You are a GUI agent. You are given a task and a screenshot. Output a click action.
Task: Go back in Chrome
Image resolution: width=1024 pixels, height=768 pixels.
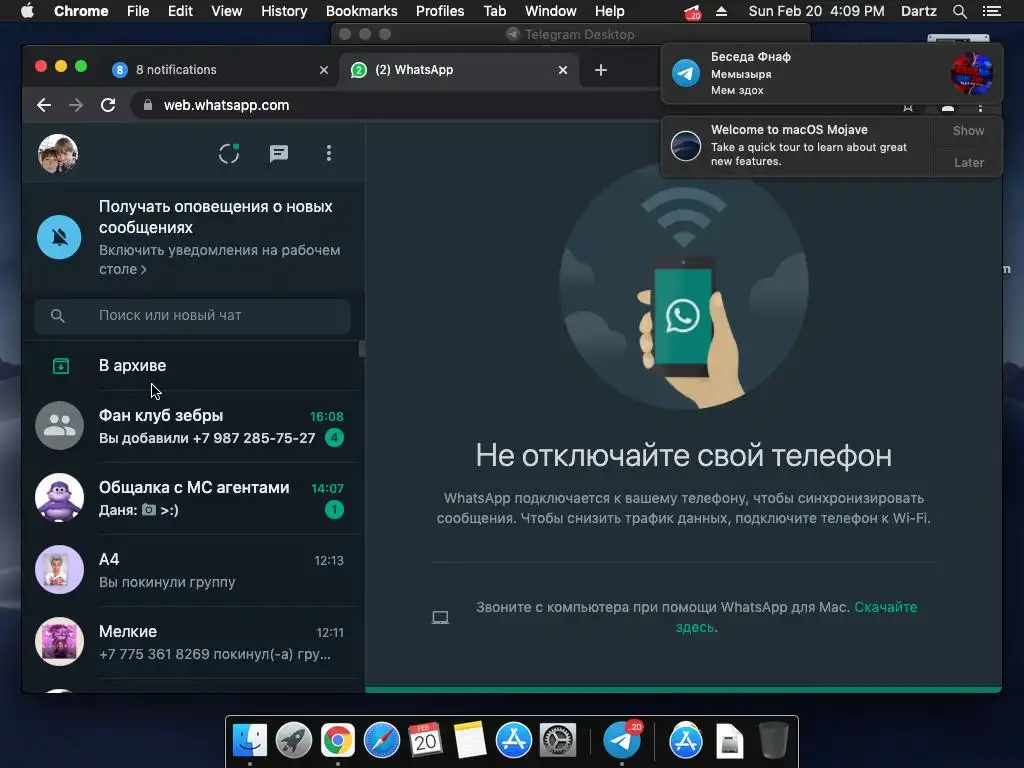[x=44, y=105]
